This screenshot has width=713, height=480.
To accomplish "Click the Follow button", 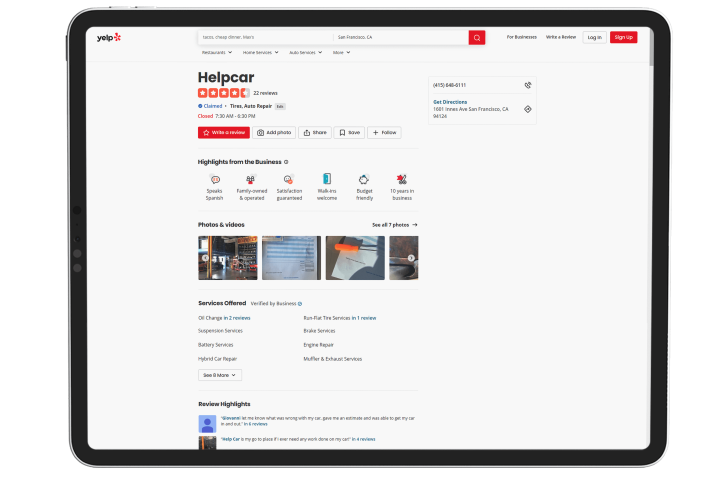I will pos(384,133).
